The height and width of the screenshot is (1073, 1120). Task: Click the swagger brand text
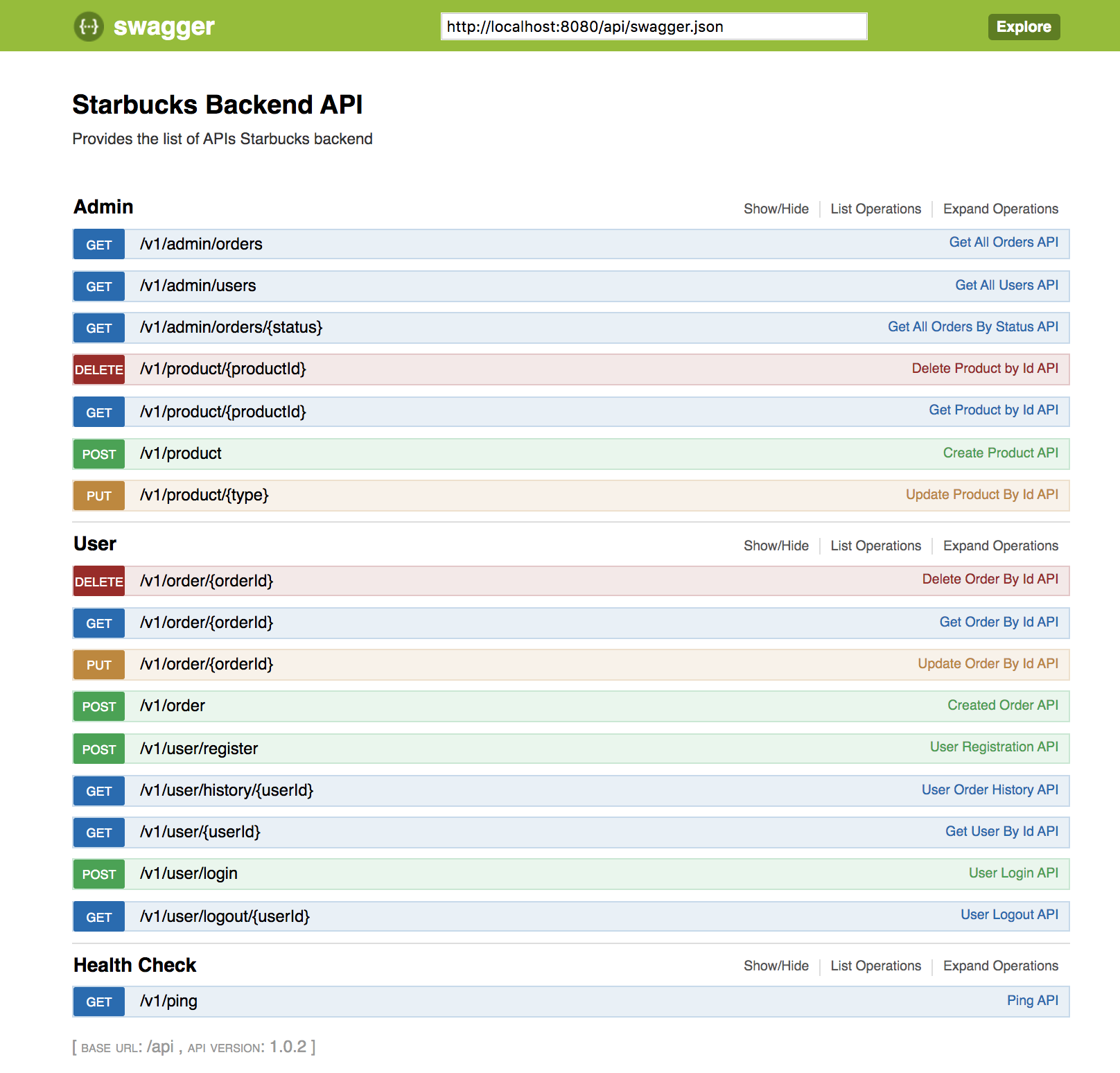pyautogui.click(x=164, y=27)
